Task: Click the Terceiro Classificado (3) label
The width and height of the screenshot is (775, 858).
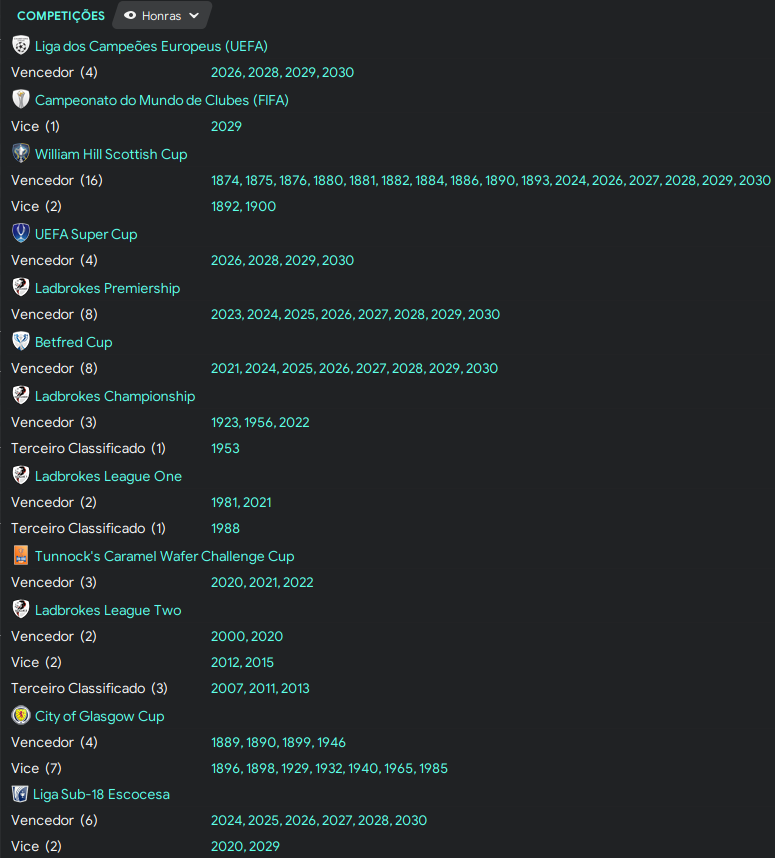Action: coord(89,688)
